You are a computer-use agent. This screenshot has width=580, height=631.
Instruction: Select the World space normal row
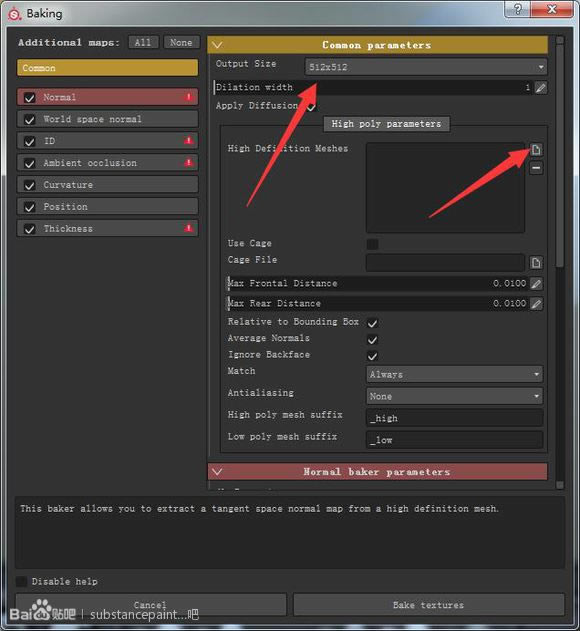click(107, 119)
